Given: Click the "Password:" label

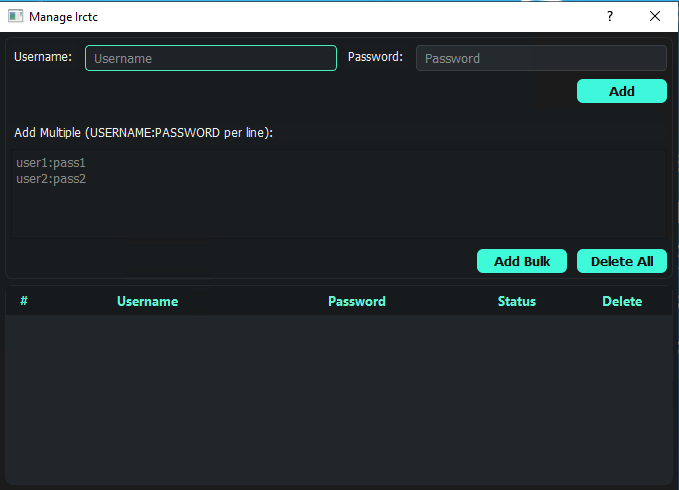Looking at the screenshot, I should pos(375,57).
